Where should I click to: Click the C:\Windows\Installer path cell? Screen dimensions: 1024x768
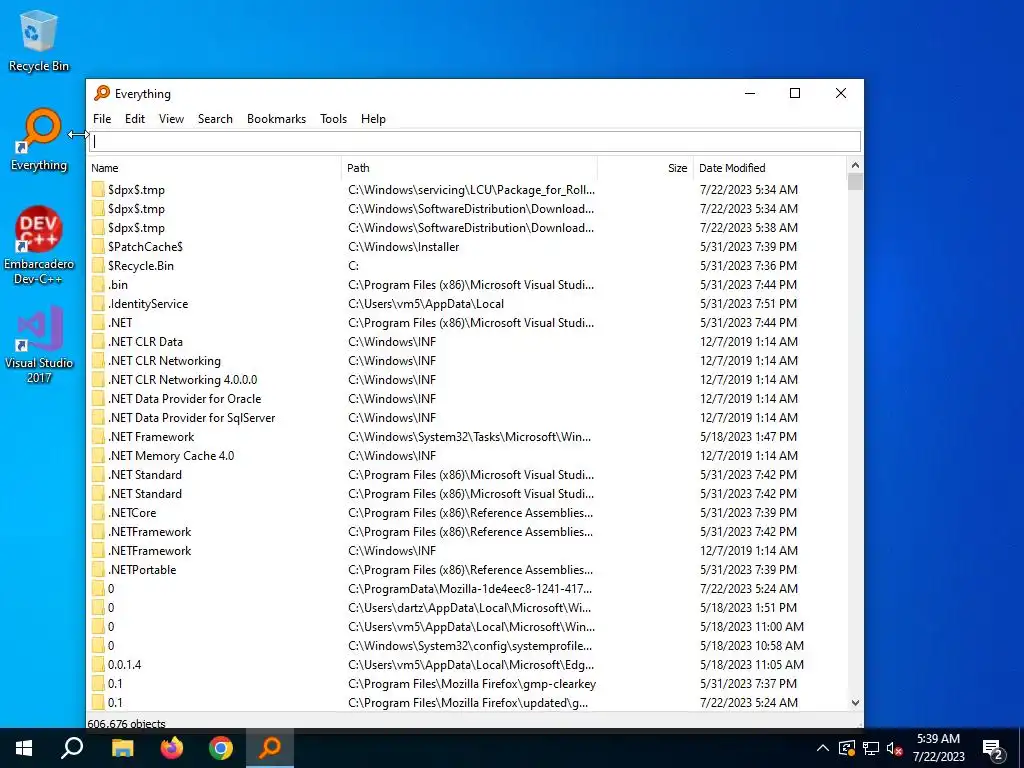[404, 247]
